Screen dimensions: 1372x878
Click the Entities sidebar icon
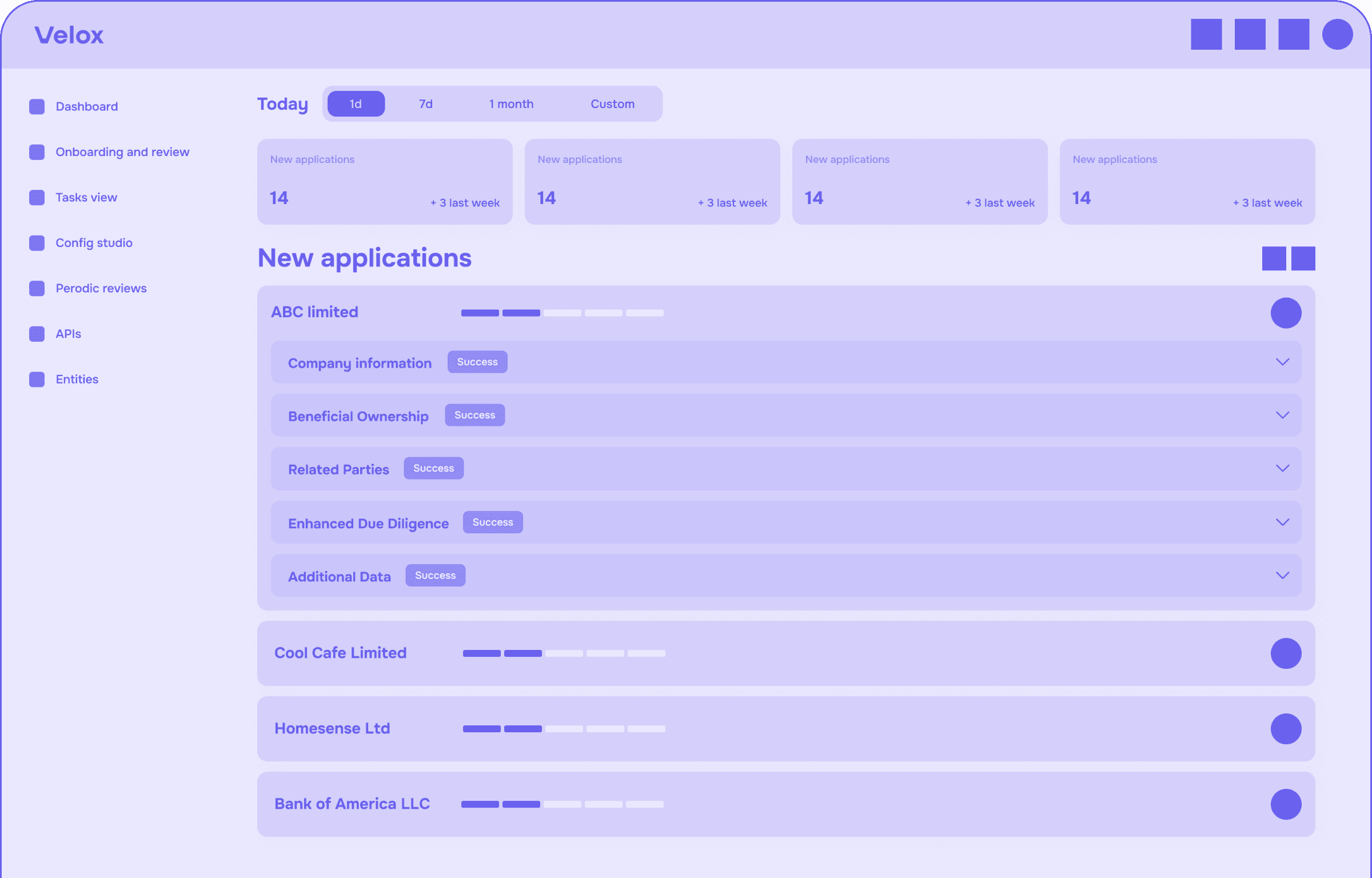click(37, 379)
